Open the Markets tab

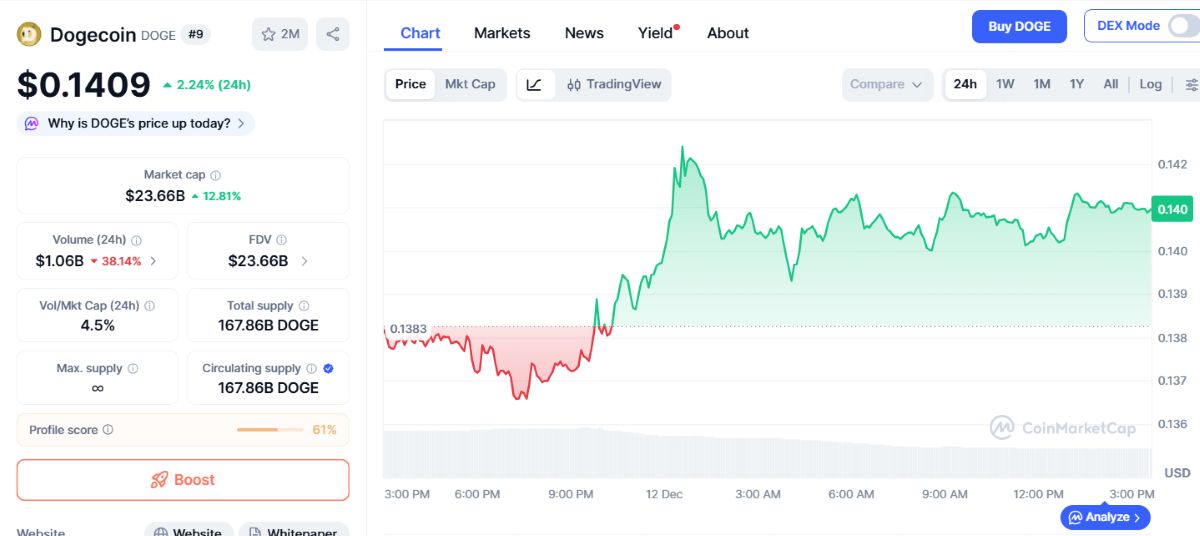(x=502, y=33)
